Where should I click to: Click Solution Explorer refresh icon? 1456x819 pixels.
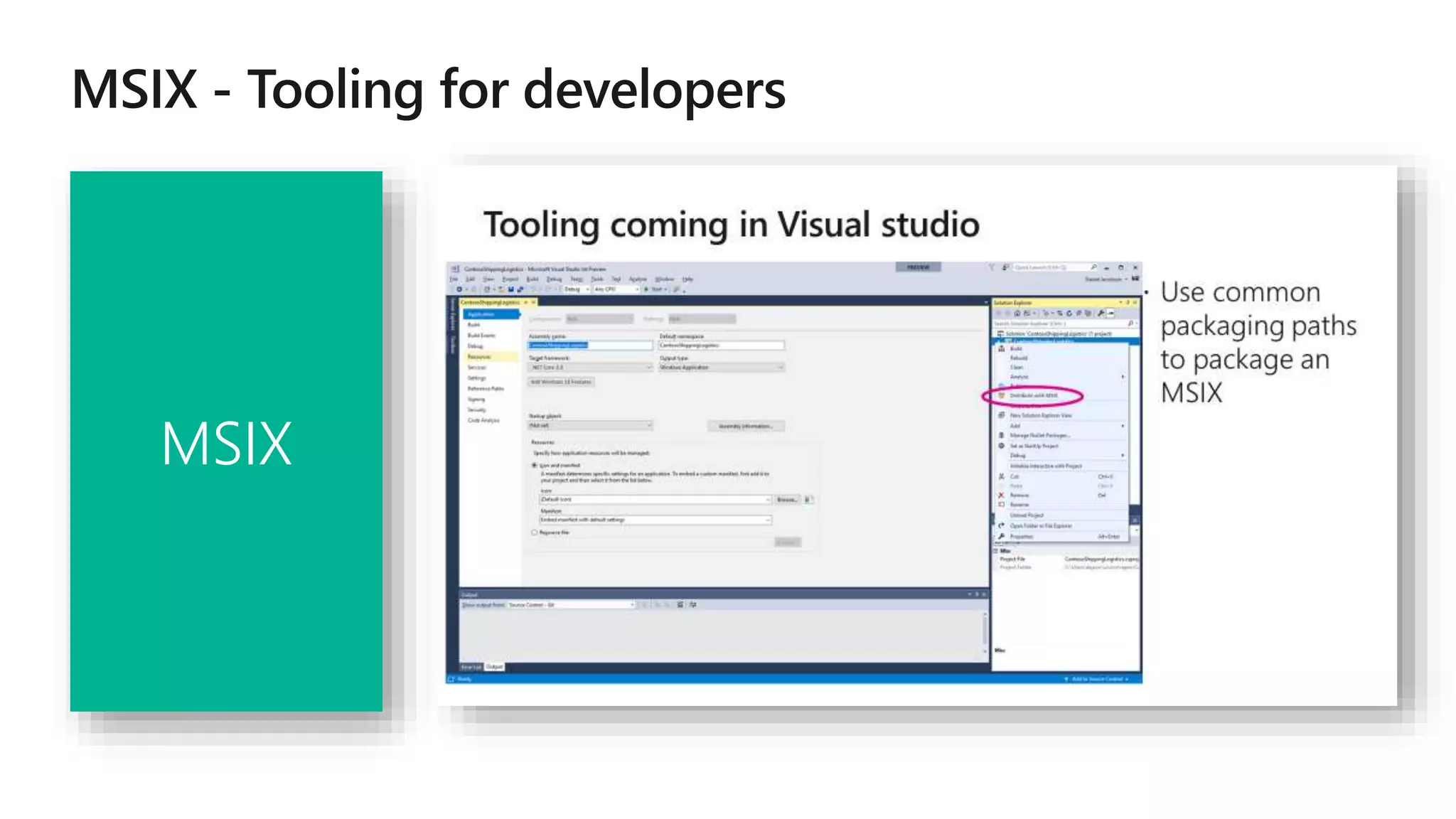[x=1069, y=313]
